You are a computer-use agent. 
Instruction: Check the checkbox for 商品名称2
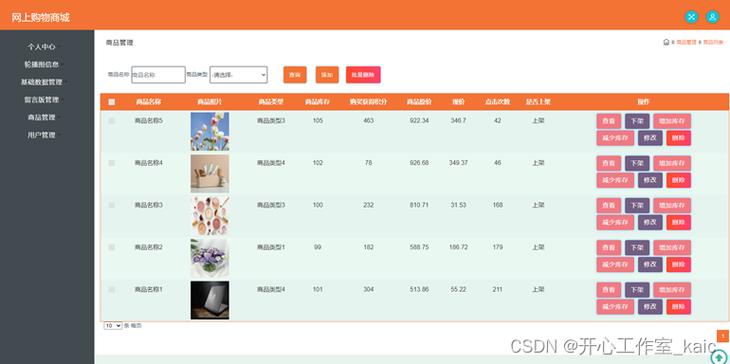pos(112,247)
